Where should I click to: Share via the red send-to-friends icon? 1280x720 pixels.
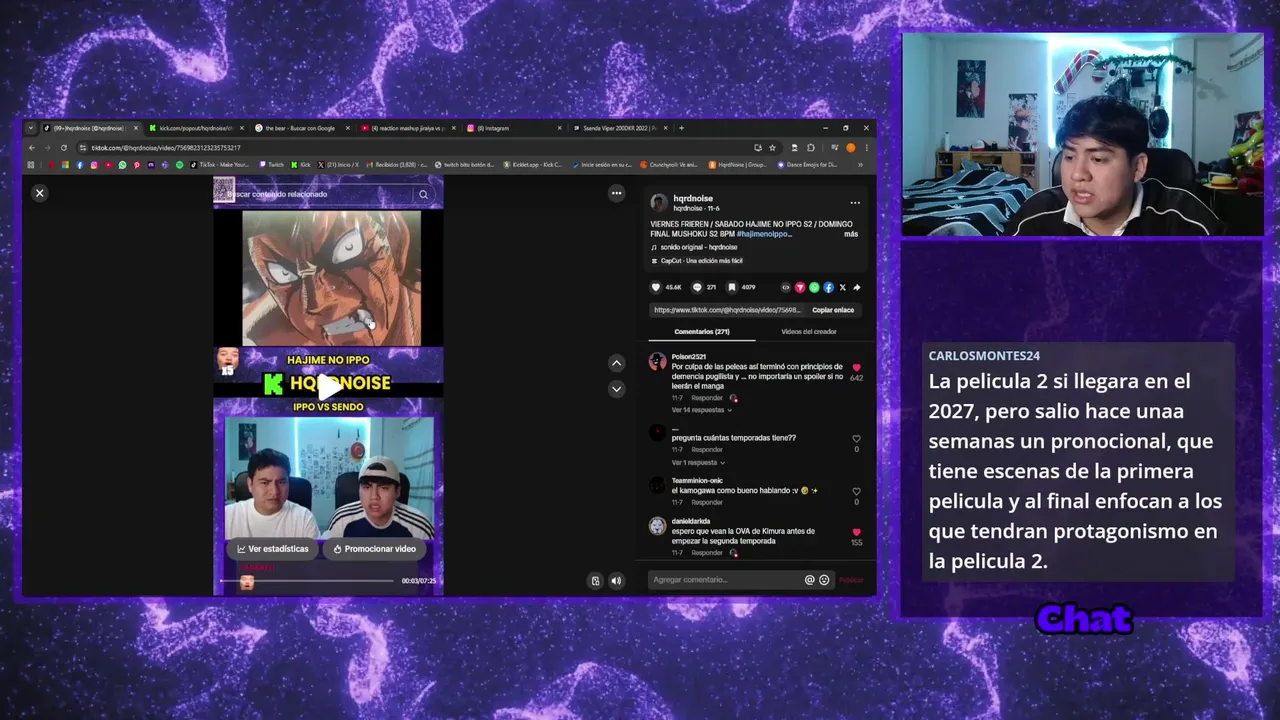[800, 287]
